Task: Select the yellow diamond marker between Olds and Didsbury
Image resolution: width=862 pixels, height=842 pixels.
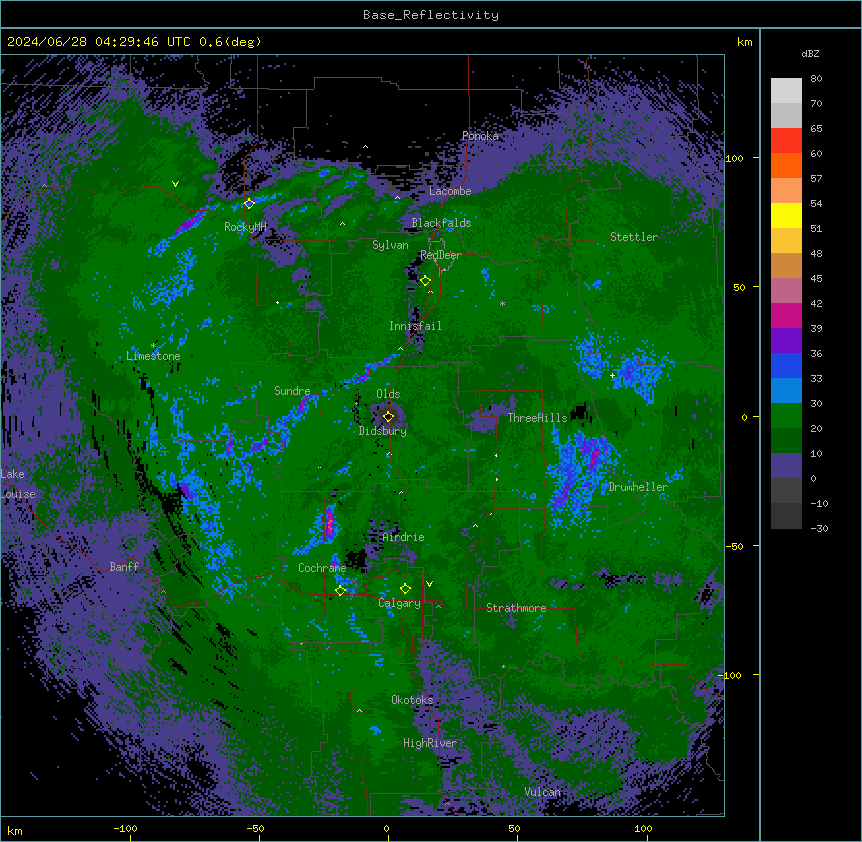Action: pos(389,416)
